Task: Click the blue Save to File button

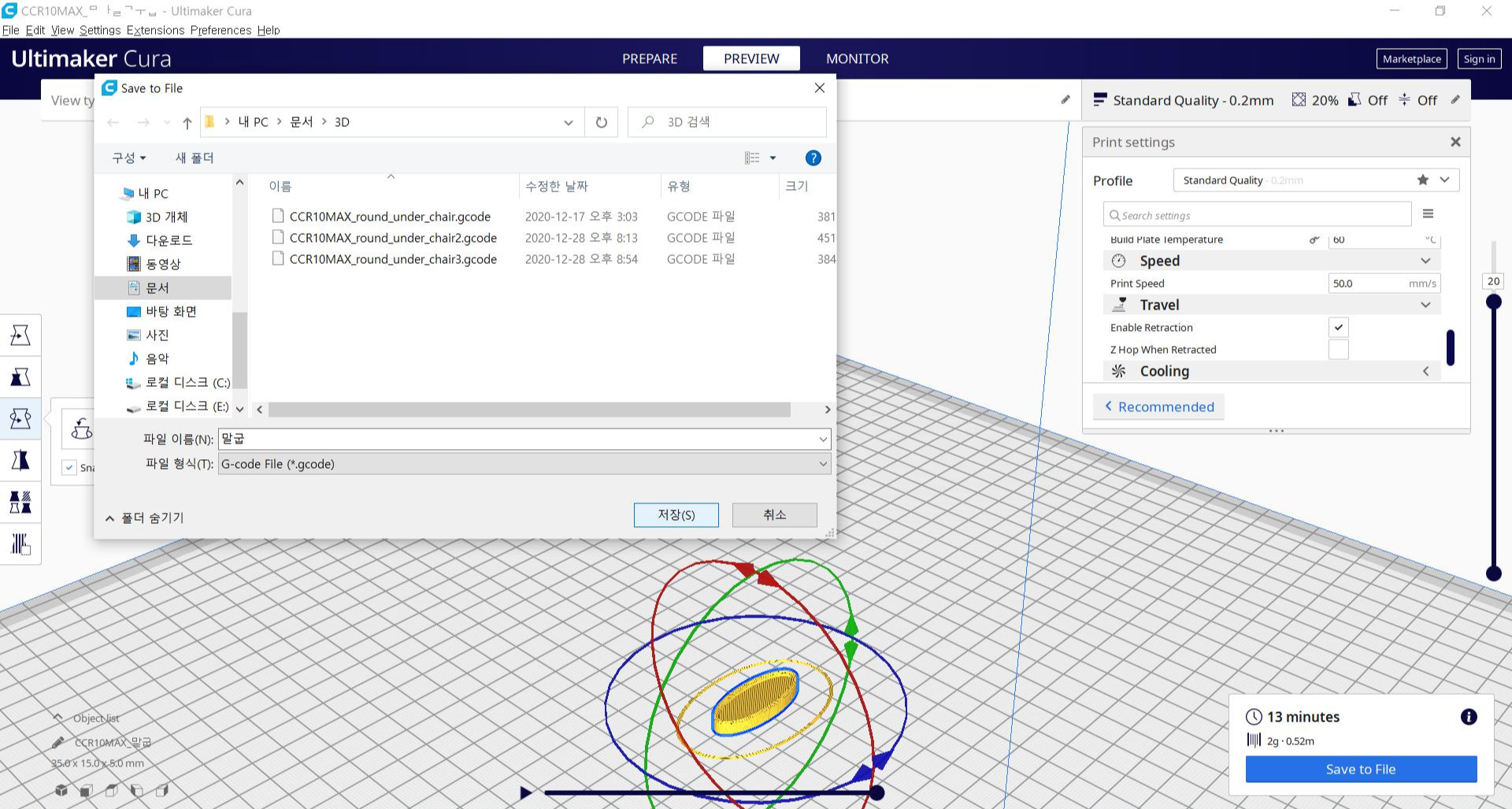Action: [x=1361, y=769]
